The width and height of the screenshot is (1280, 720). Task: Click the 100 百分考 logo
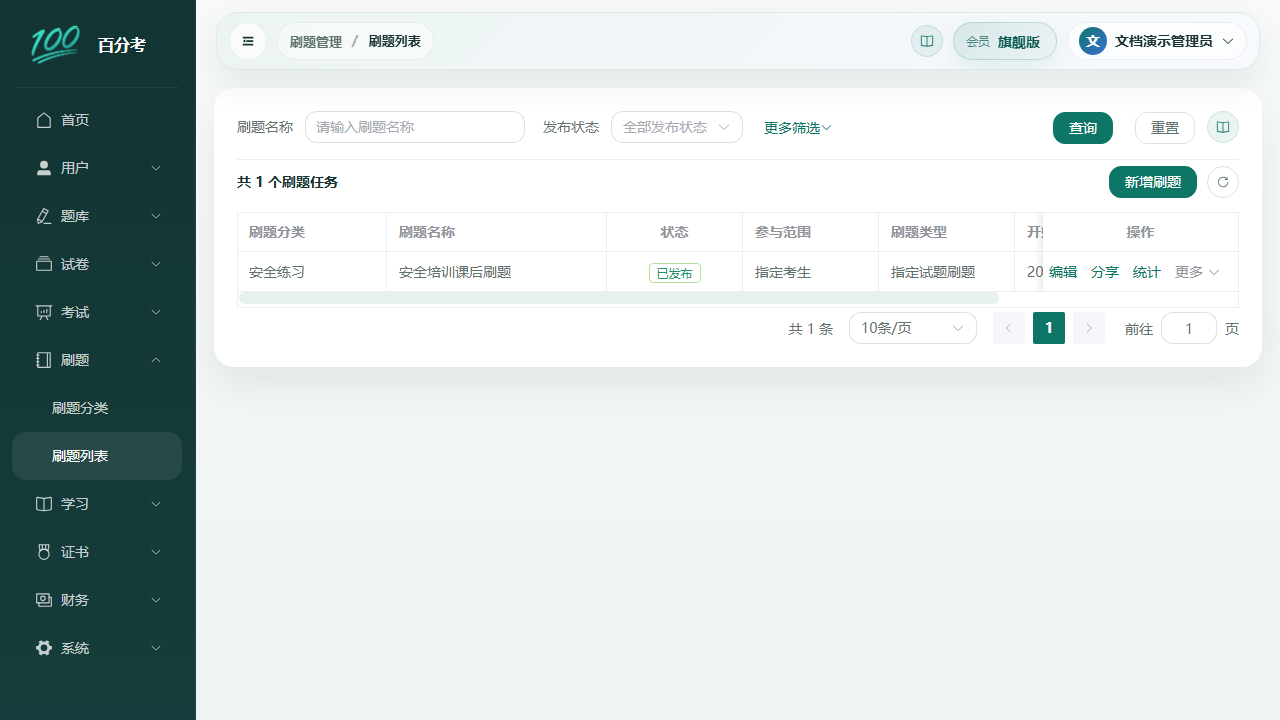click(88, 44)
